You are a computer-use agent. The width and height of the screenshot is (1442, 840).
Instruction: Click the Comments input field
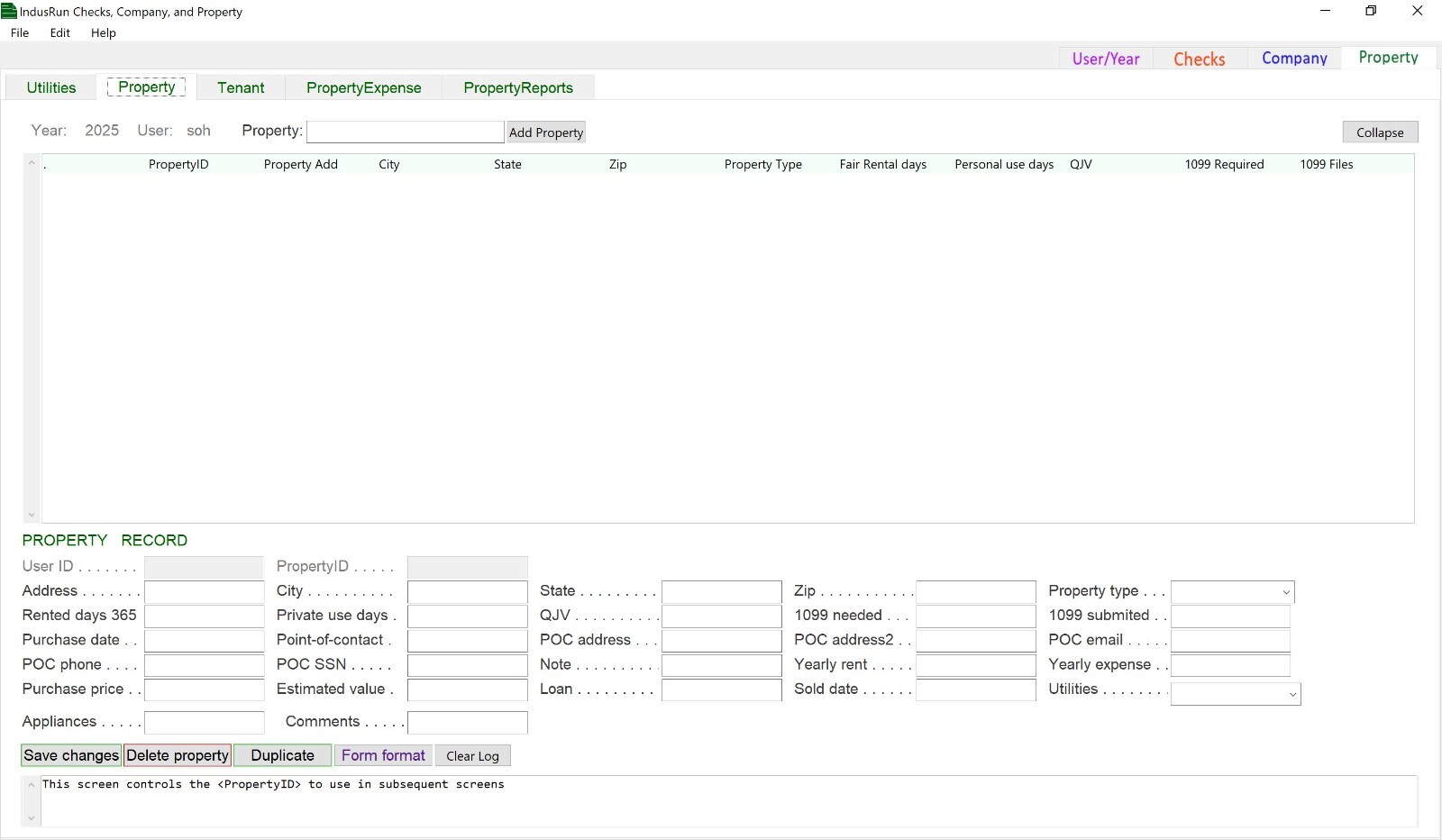(468, 722)
